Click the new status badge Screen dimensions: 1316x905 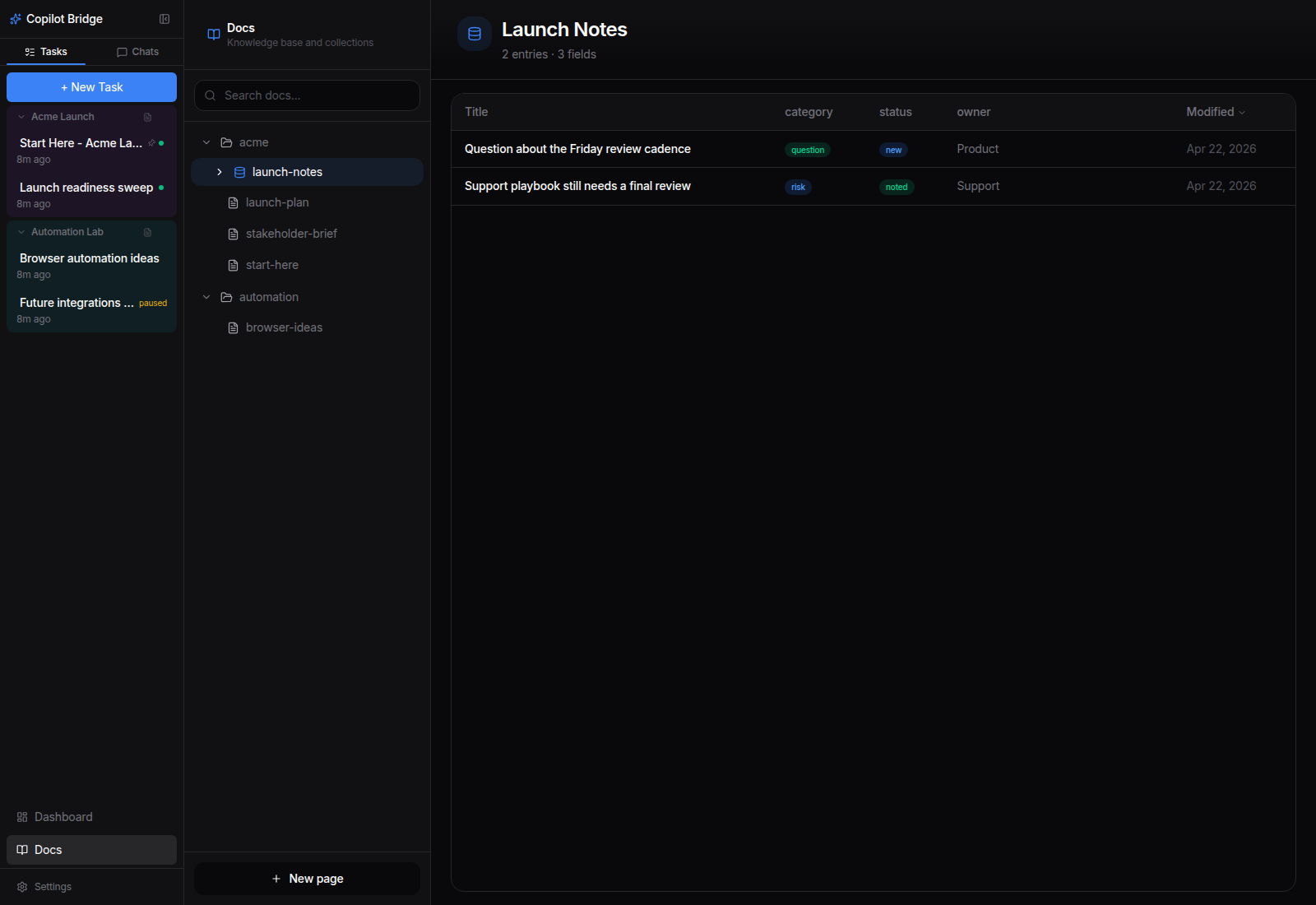click(893, 150)
